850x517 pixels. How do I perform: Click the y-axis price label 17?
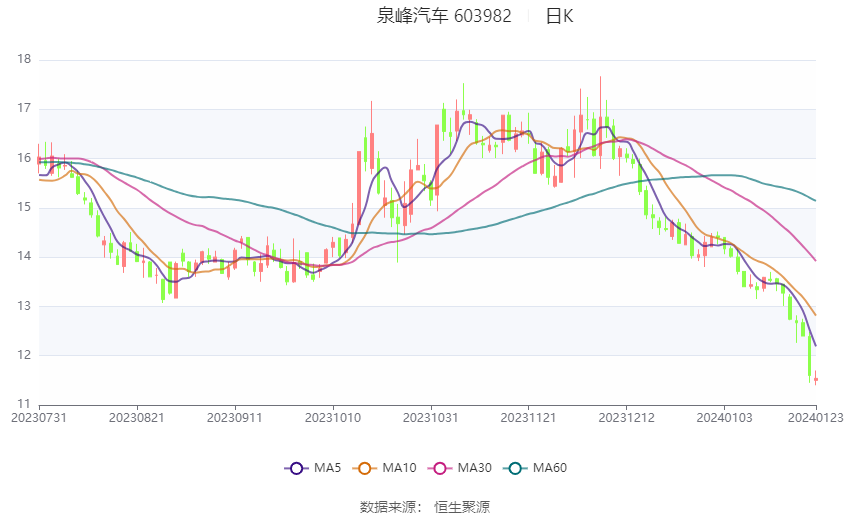pyautogui.click(x=24, y=108)
